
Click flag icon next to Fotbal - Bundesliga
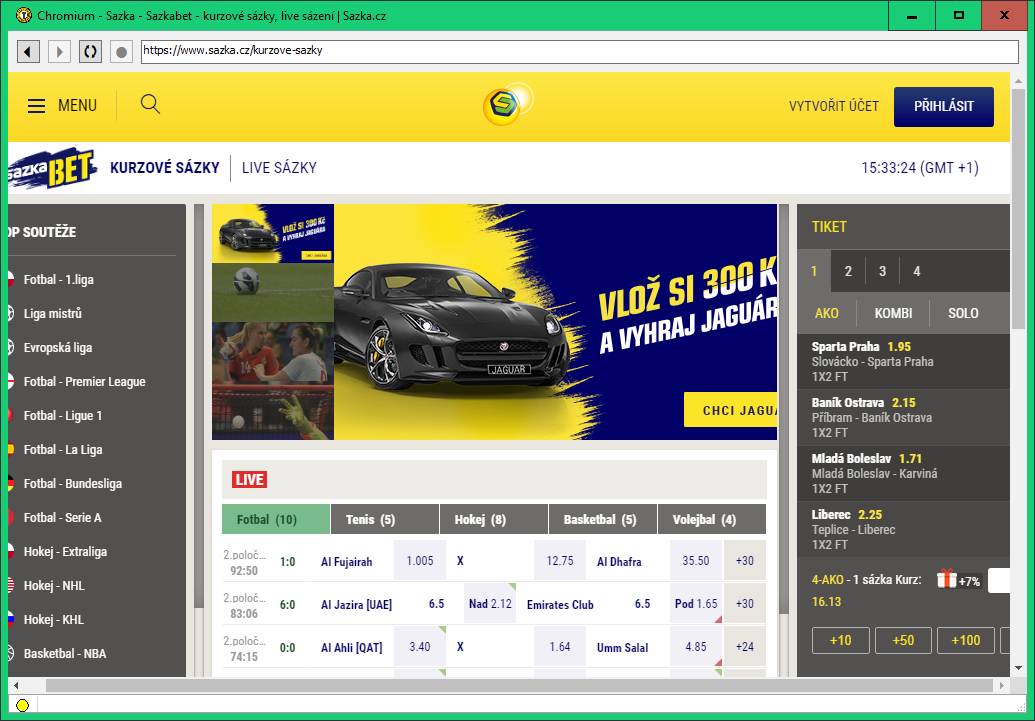pos(11,483)
